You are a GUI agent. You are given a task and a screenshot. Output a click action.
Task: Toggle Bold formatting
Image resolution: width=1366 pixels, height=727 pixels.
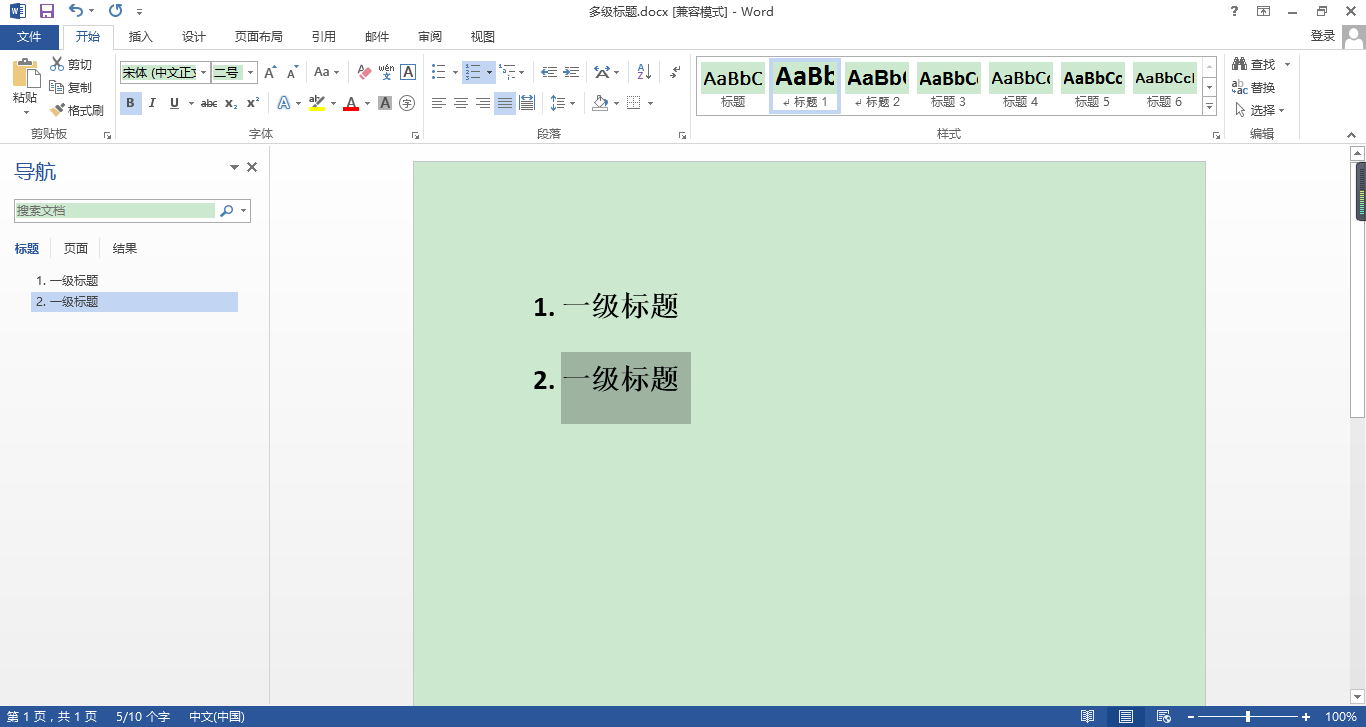pos(130,103)
